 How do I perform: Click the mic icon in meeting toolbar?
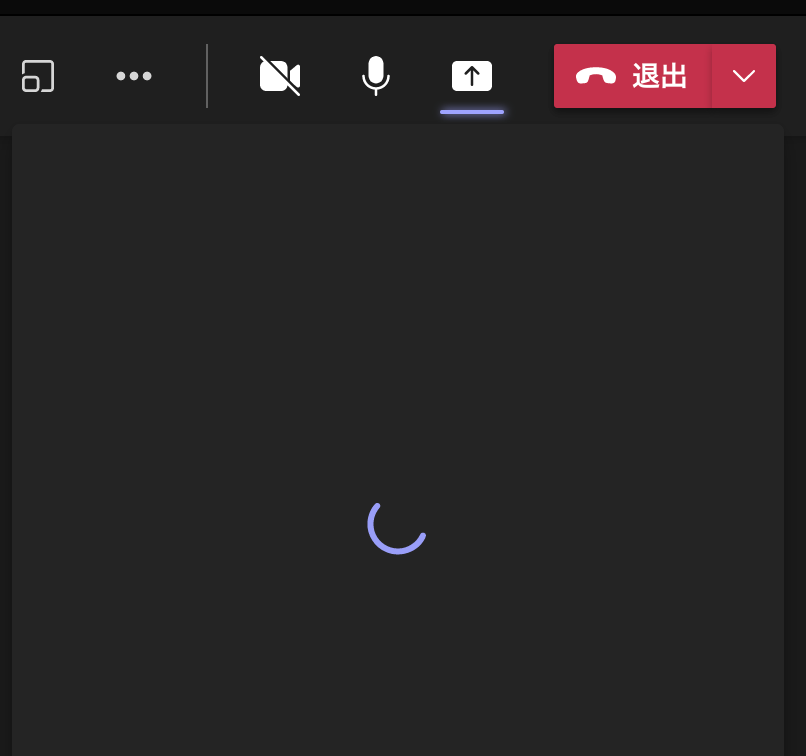click(376, 76)
